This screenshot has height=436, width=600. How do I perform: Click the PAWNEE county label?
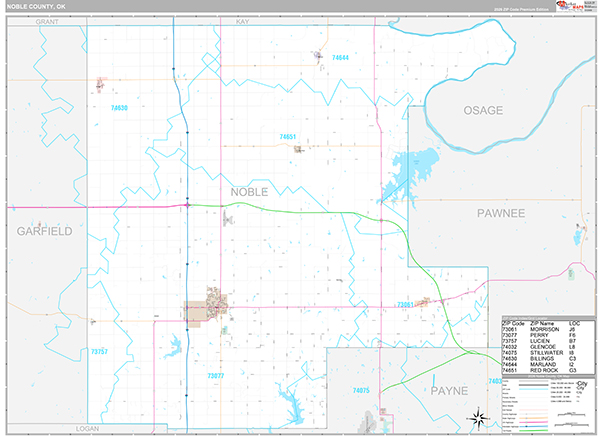(501, 214)
